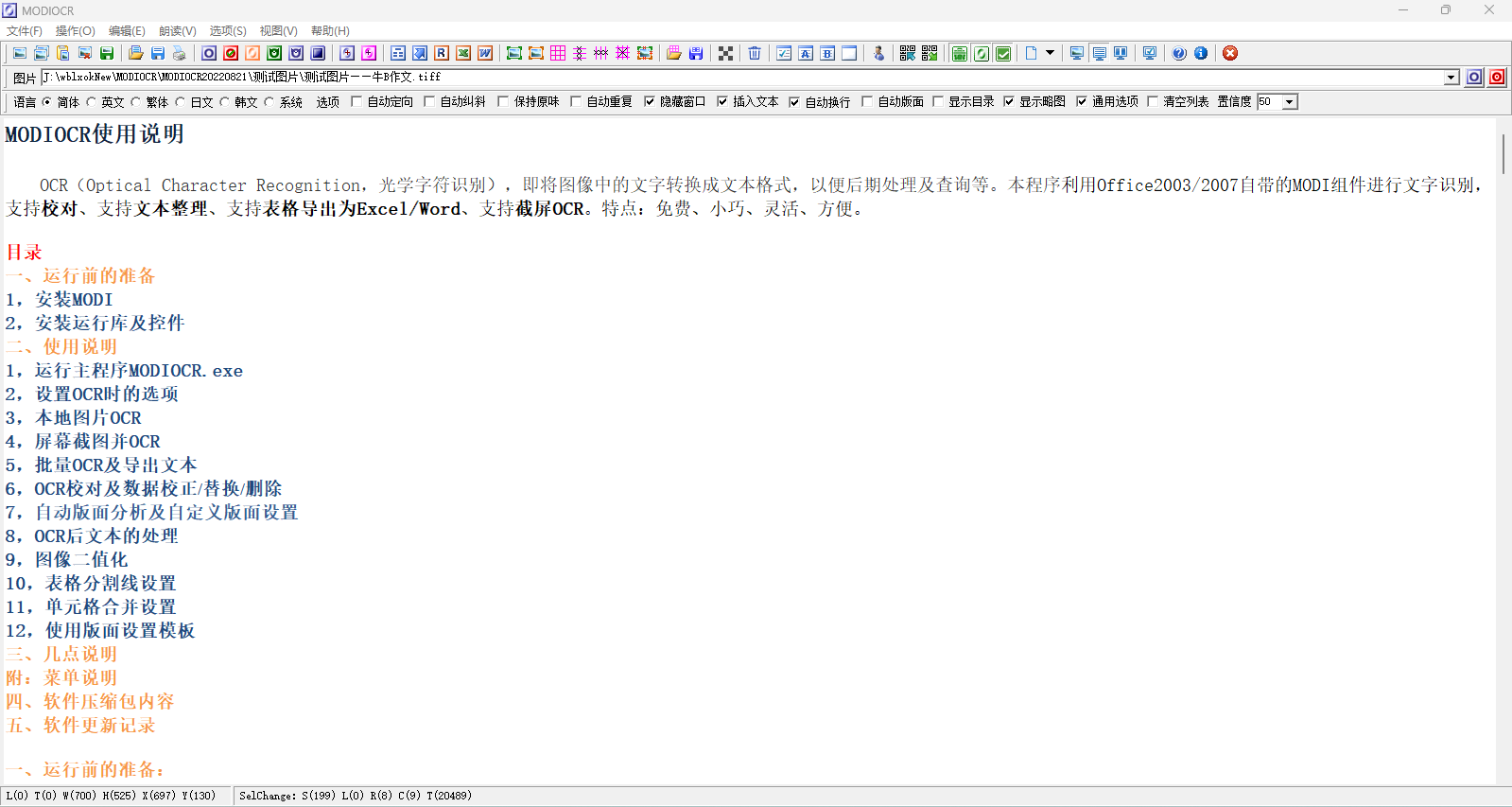Click the R export icon

pyautogui.click(x=442, y=53)
